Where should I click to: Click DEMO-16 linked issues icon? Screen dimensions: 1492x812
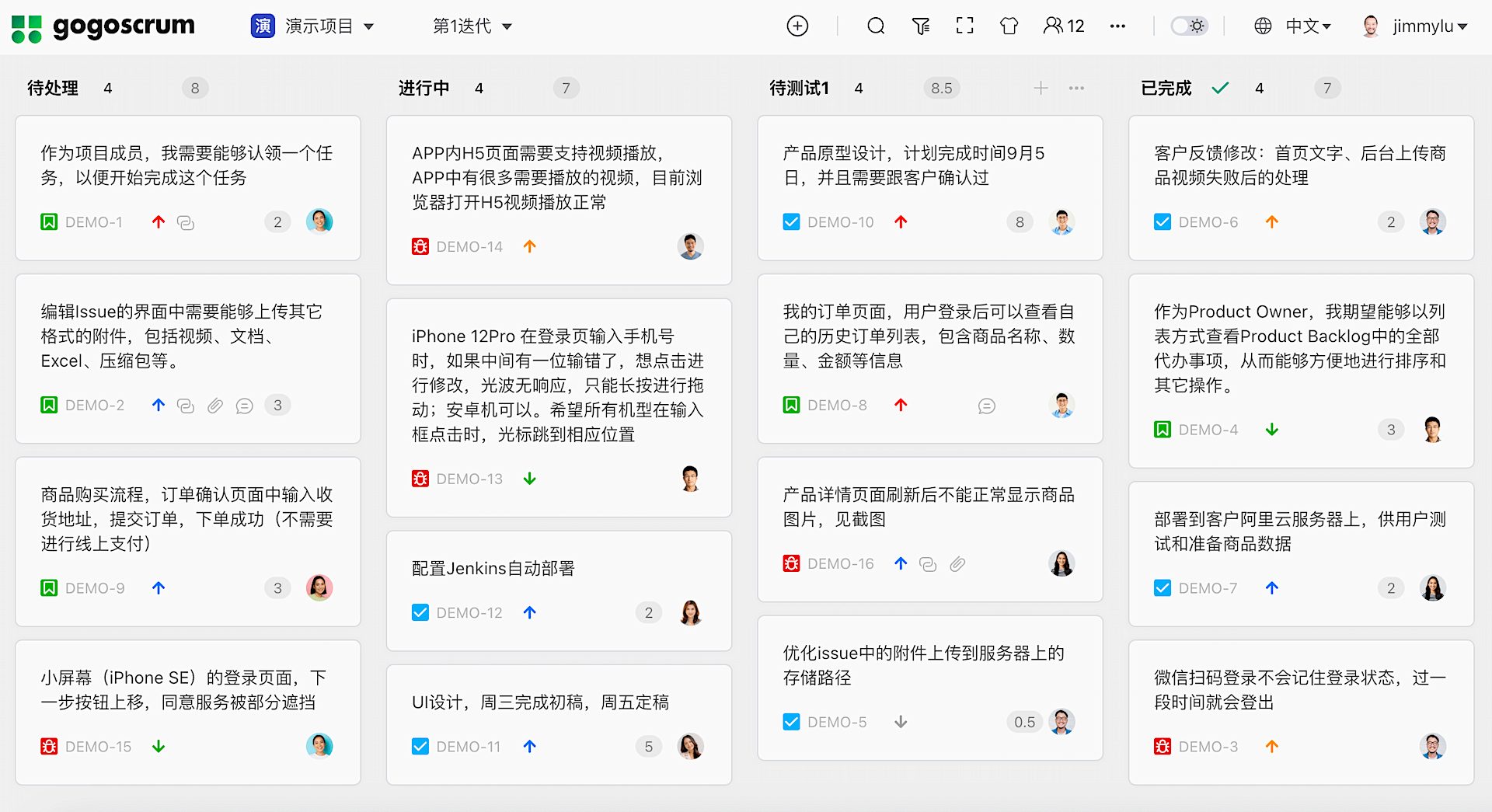(928, 564)
